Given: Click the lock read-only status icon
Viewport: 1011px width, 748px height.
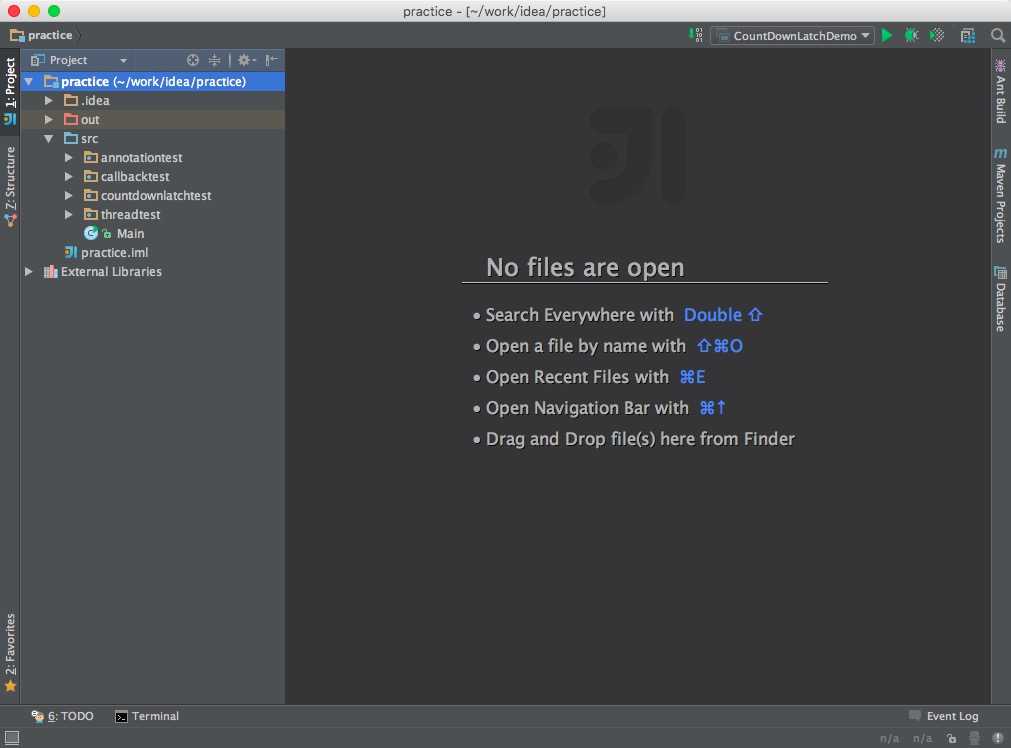Looking at the screenshot, I should (x=952, y=738).
